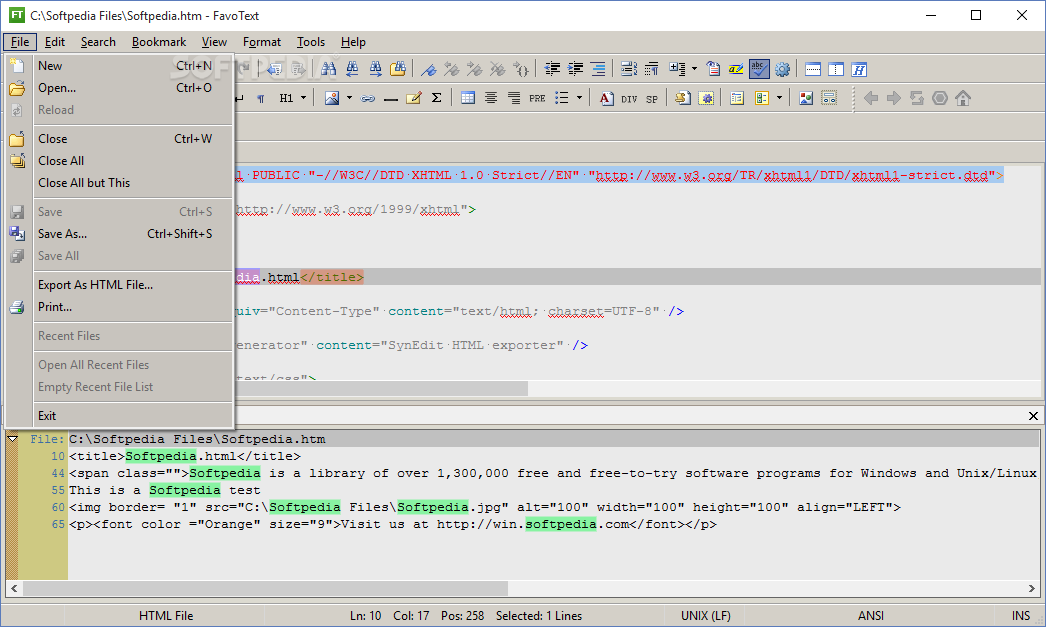Split the window vertically icon
Image resolution: width=1046 pixels, height=627 pixels.
(x=836, y=69)
